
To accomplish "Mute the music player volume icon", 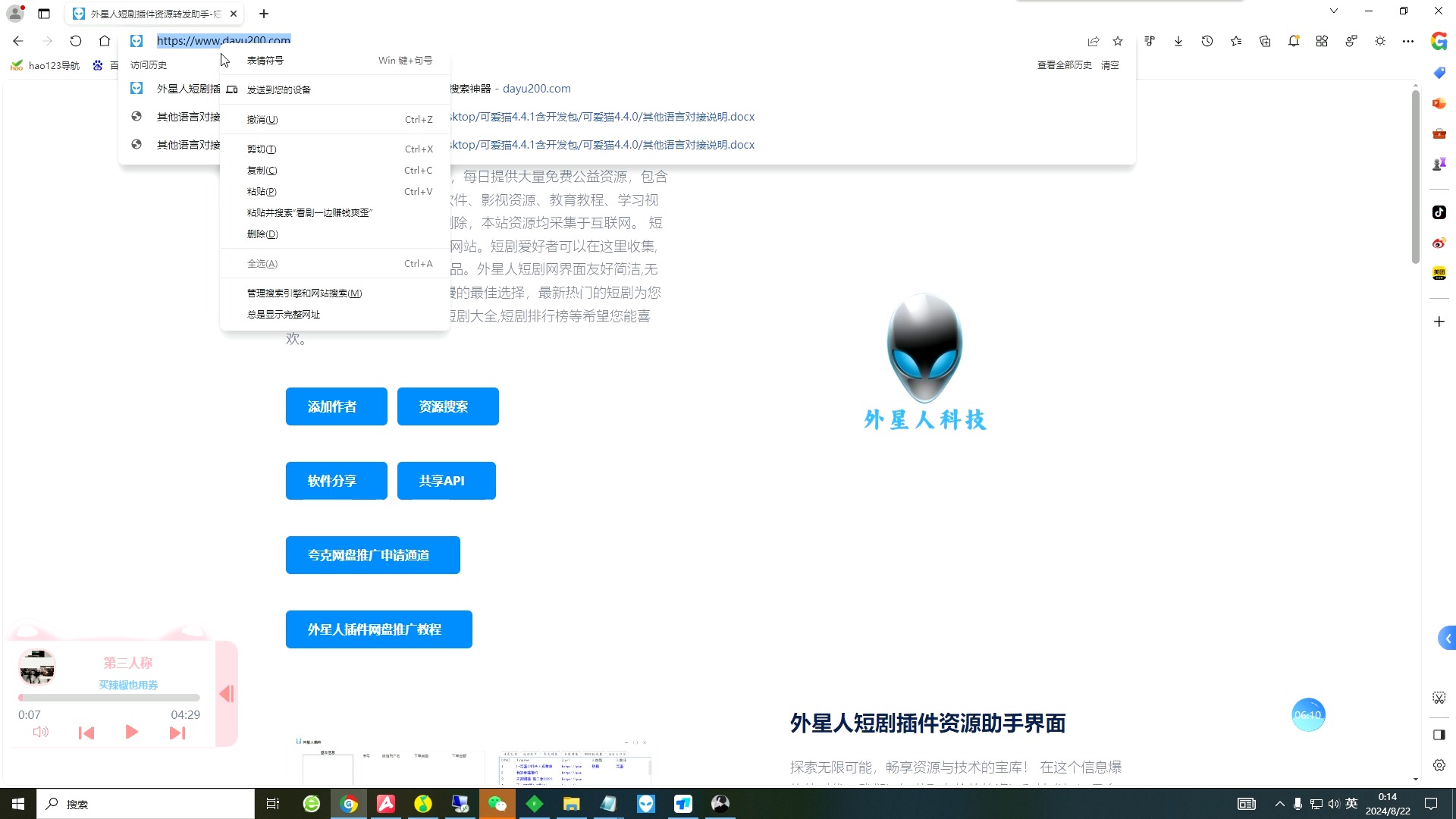I will (40, 733).
